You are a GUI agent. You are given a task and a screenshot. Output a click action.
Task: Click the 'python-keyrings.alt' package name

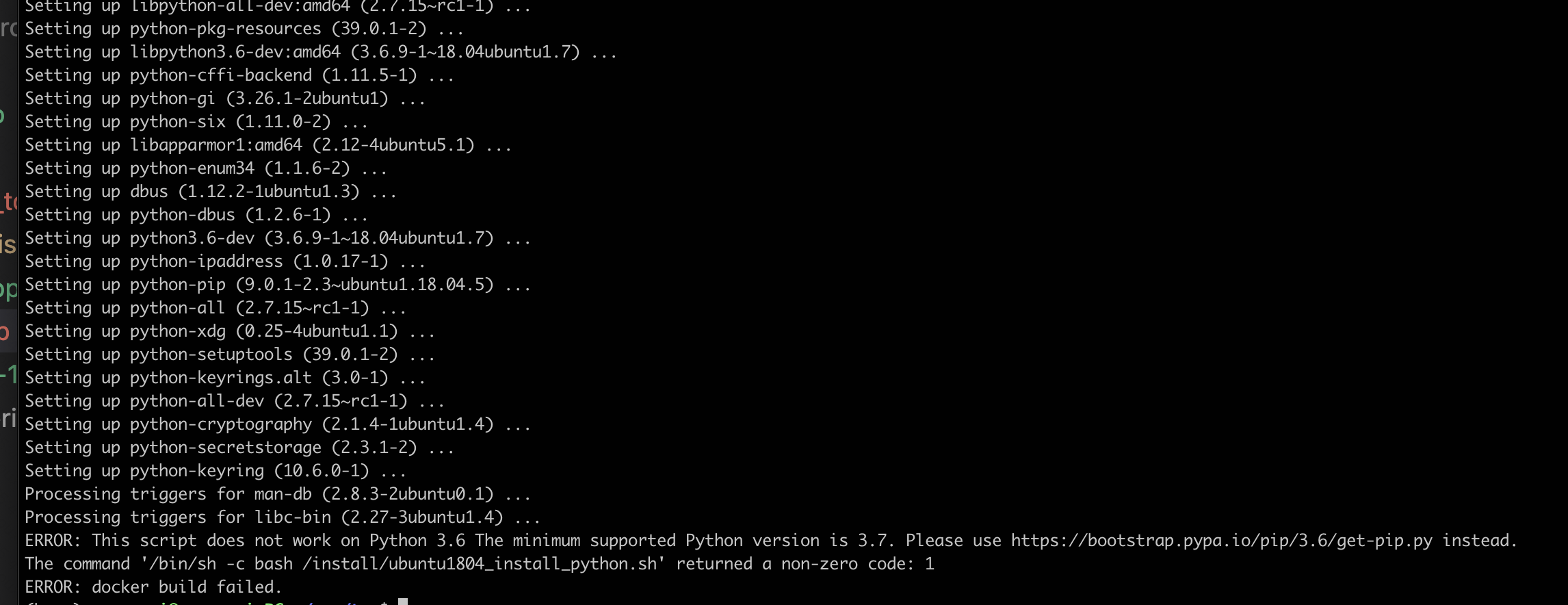[x=220, y=378]
